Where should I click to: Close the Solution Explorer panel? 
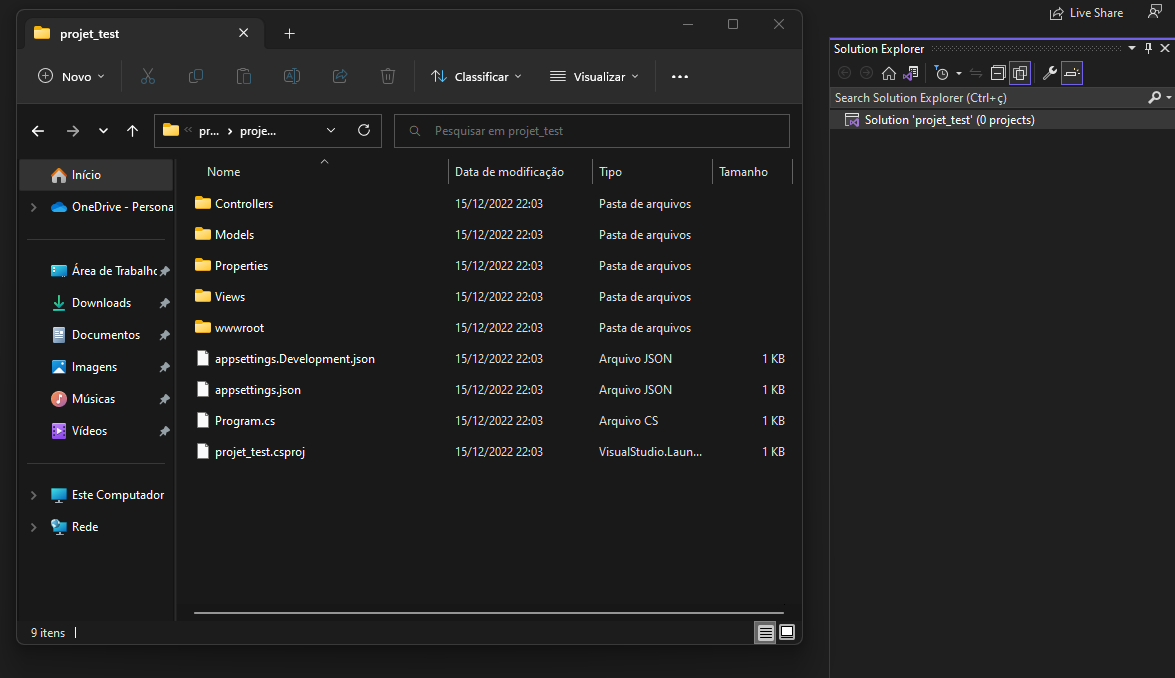pos(1165,49)
